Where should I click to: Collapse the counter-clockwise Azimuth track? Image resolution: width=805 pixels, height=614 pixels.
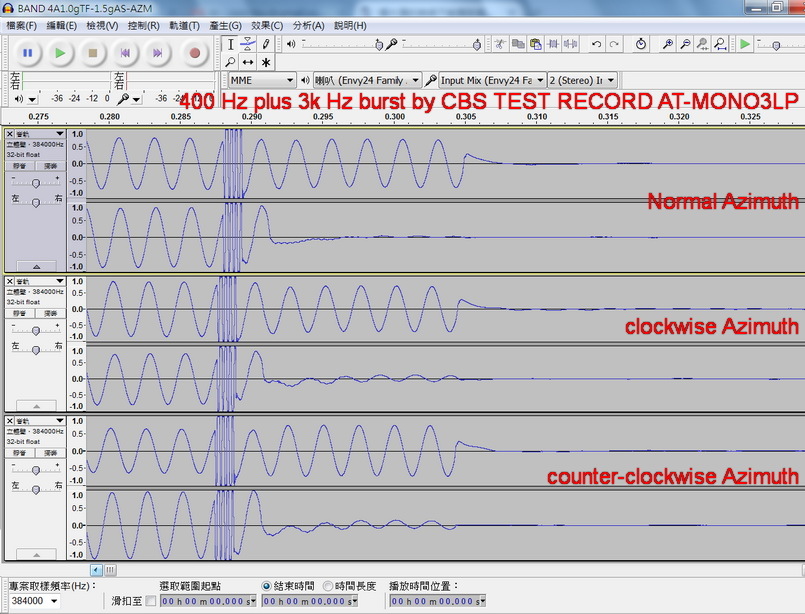tap(36, 554)
